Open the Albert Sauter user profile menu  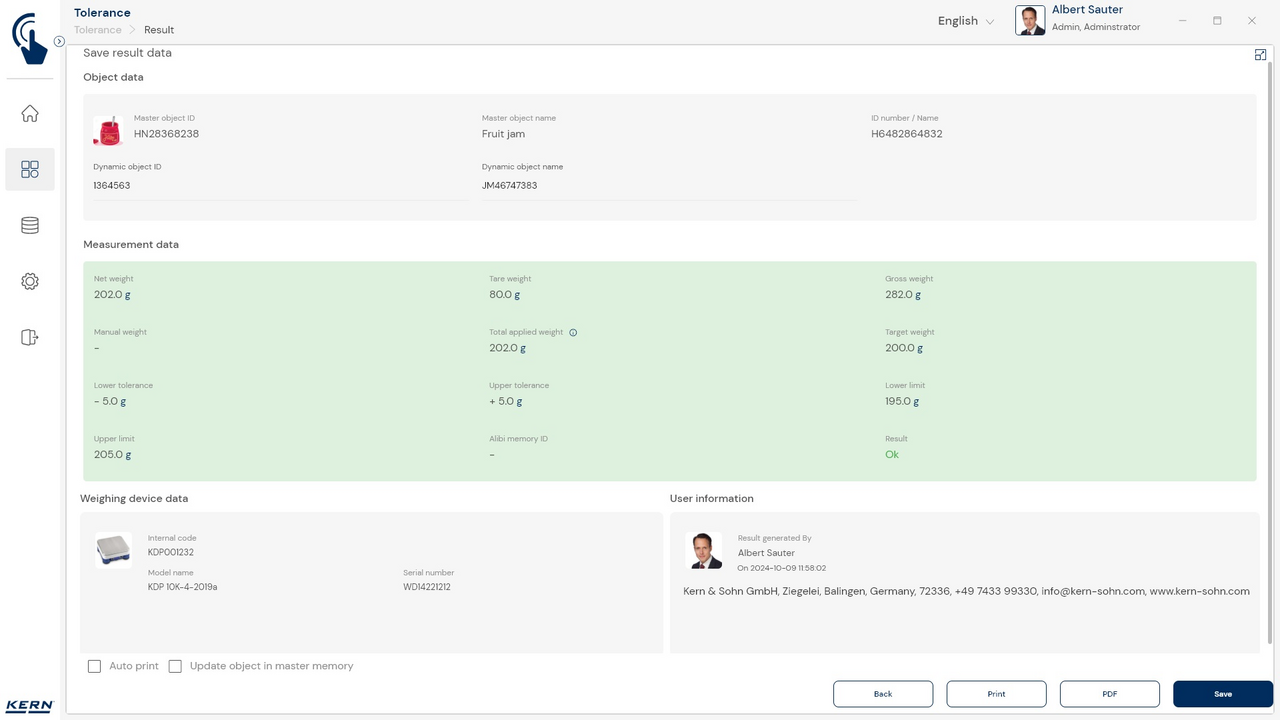click(1078, 19)
